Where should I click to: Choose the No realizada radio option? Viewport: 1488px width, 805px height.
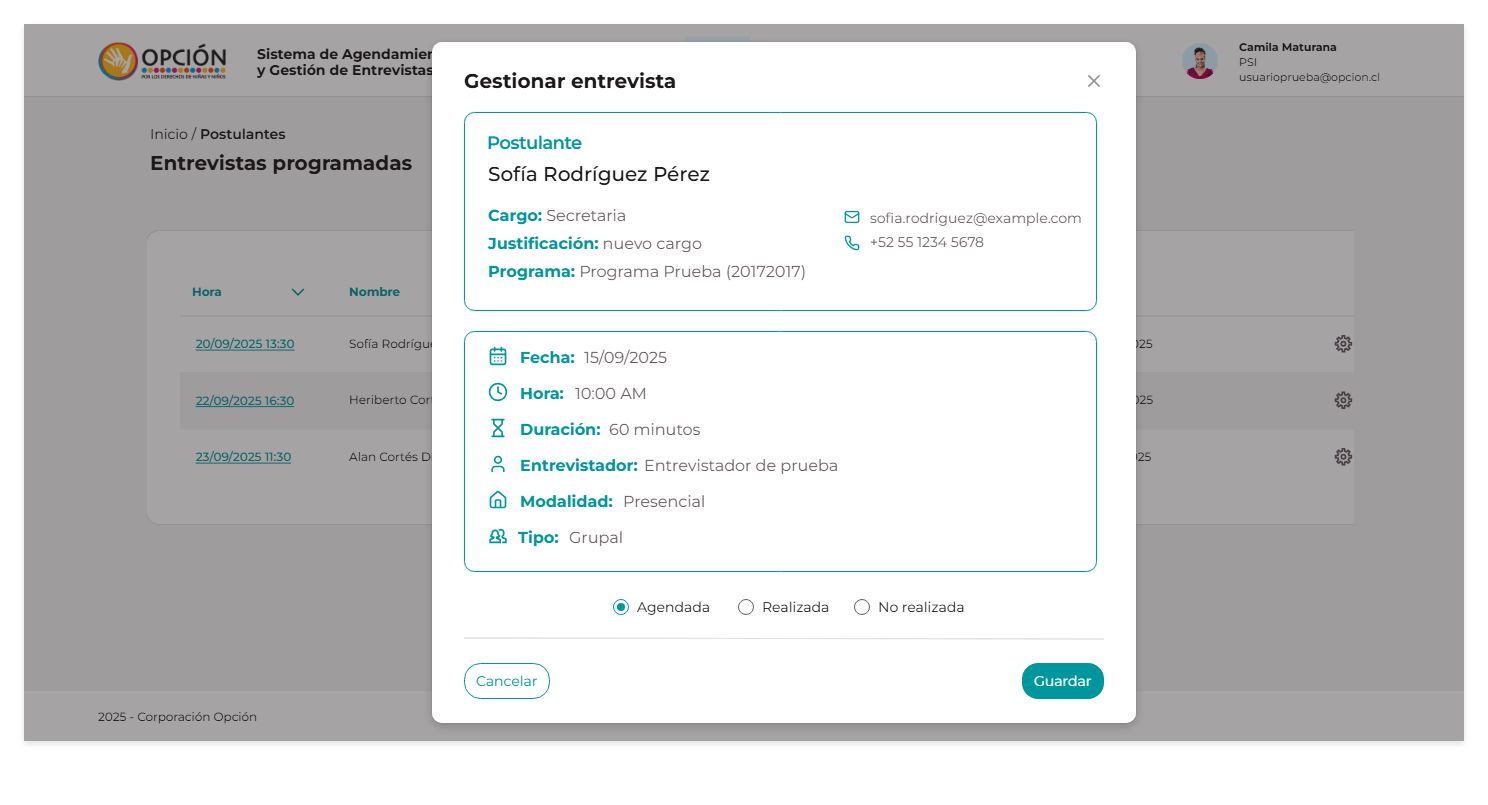click(x=862, y=607)
